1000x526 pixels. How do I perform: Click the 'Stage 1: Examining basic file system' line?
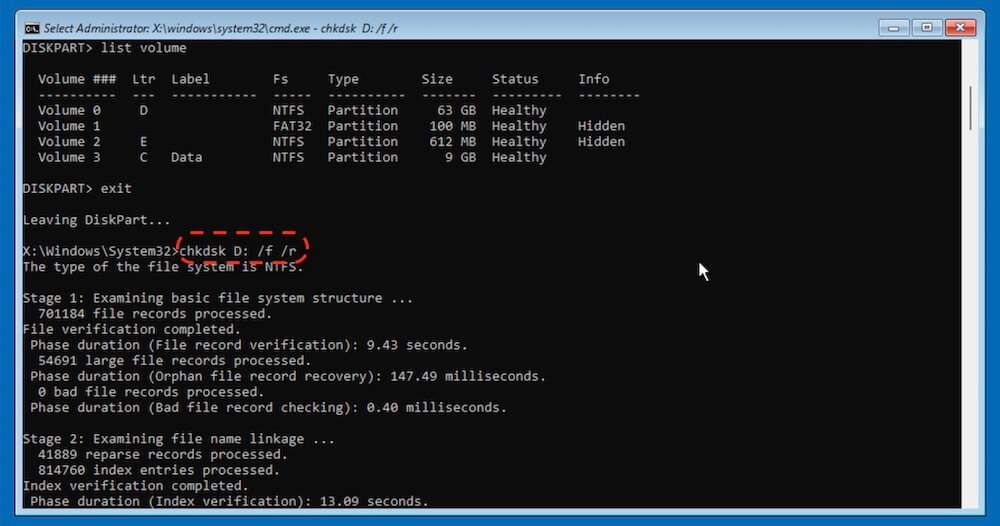tap(216, 298)
